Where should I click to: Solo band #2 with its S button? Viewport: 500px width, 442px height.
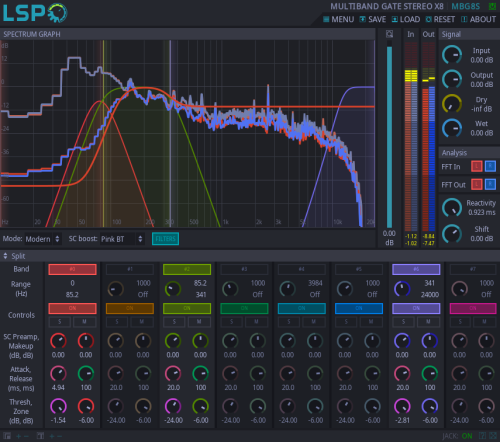pos(174,322)
